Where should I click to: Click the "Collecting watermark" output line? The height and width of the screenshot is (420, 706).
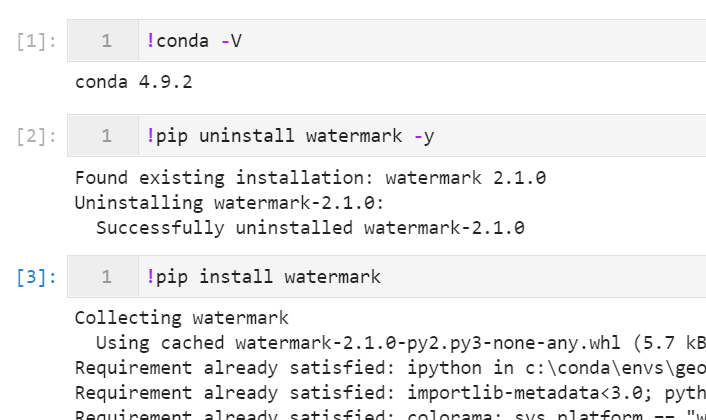point(181,318)
